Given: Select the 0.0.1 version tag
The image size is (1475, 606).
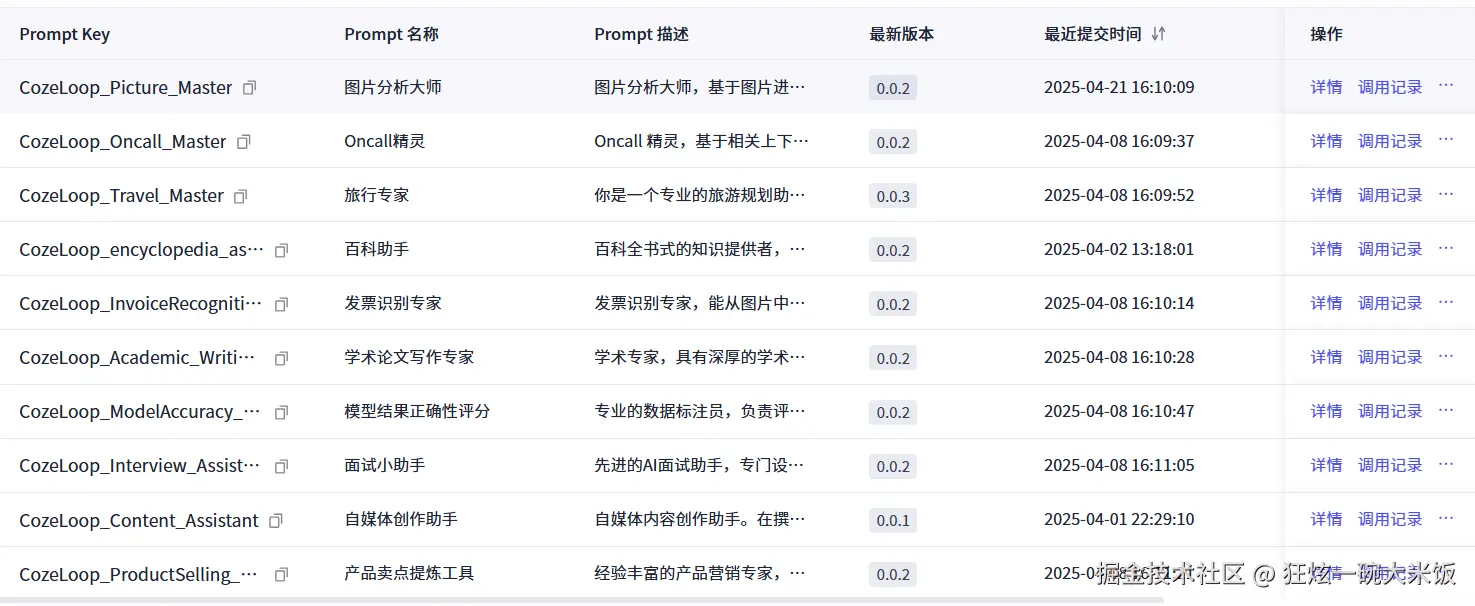Looking at the screenshot, I should (x=893, y=520).
